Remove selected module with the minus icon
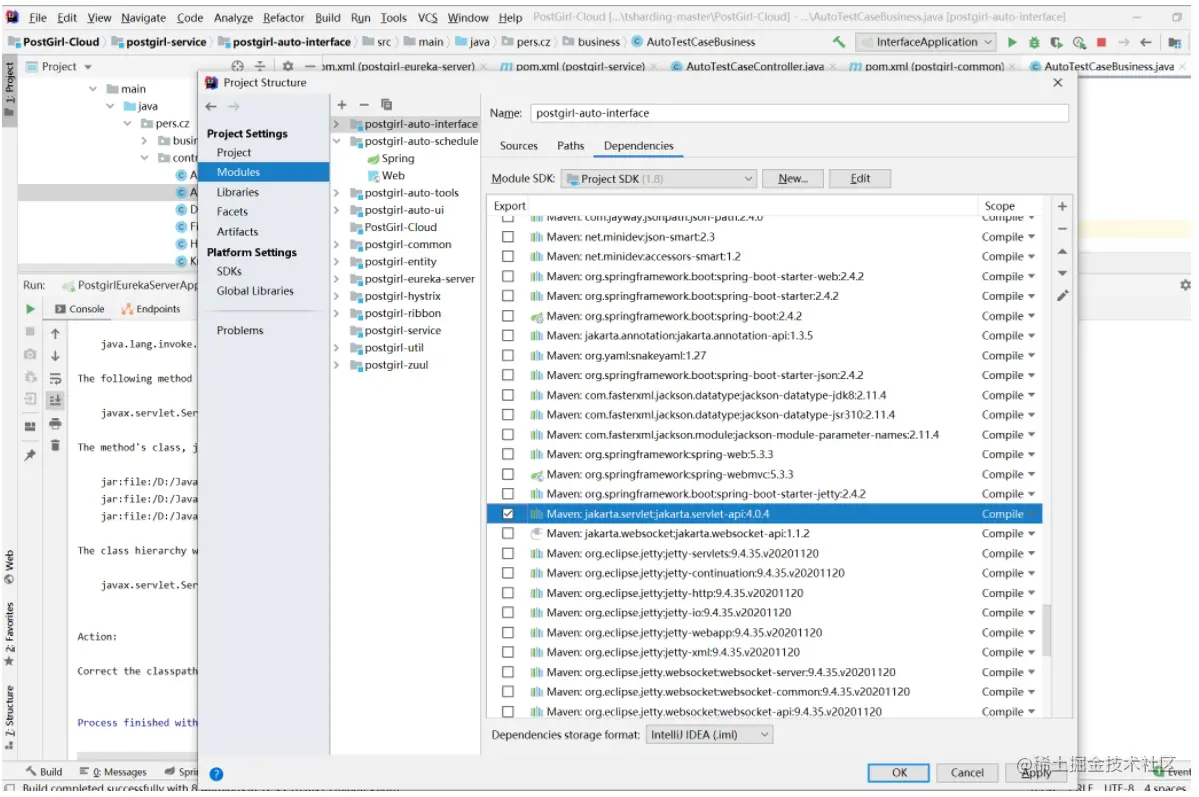 coord(364,104)
